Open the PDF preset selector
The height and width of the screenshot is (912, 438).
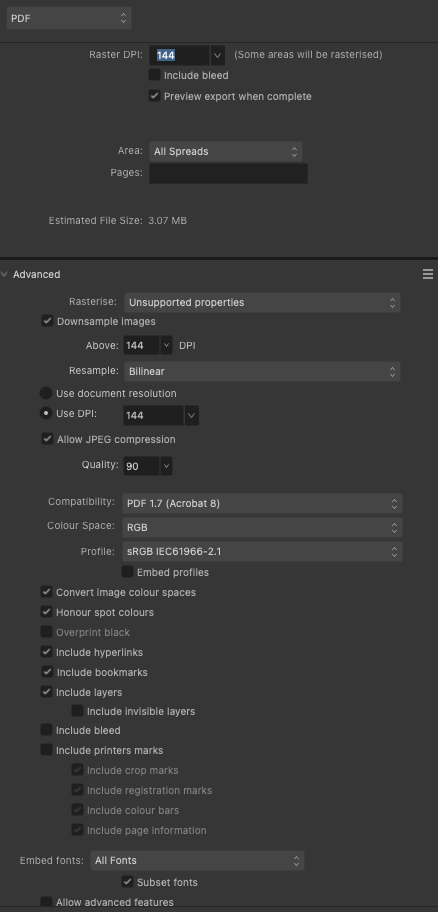pos(69,18)
